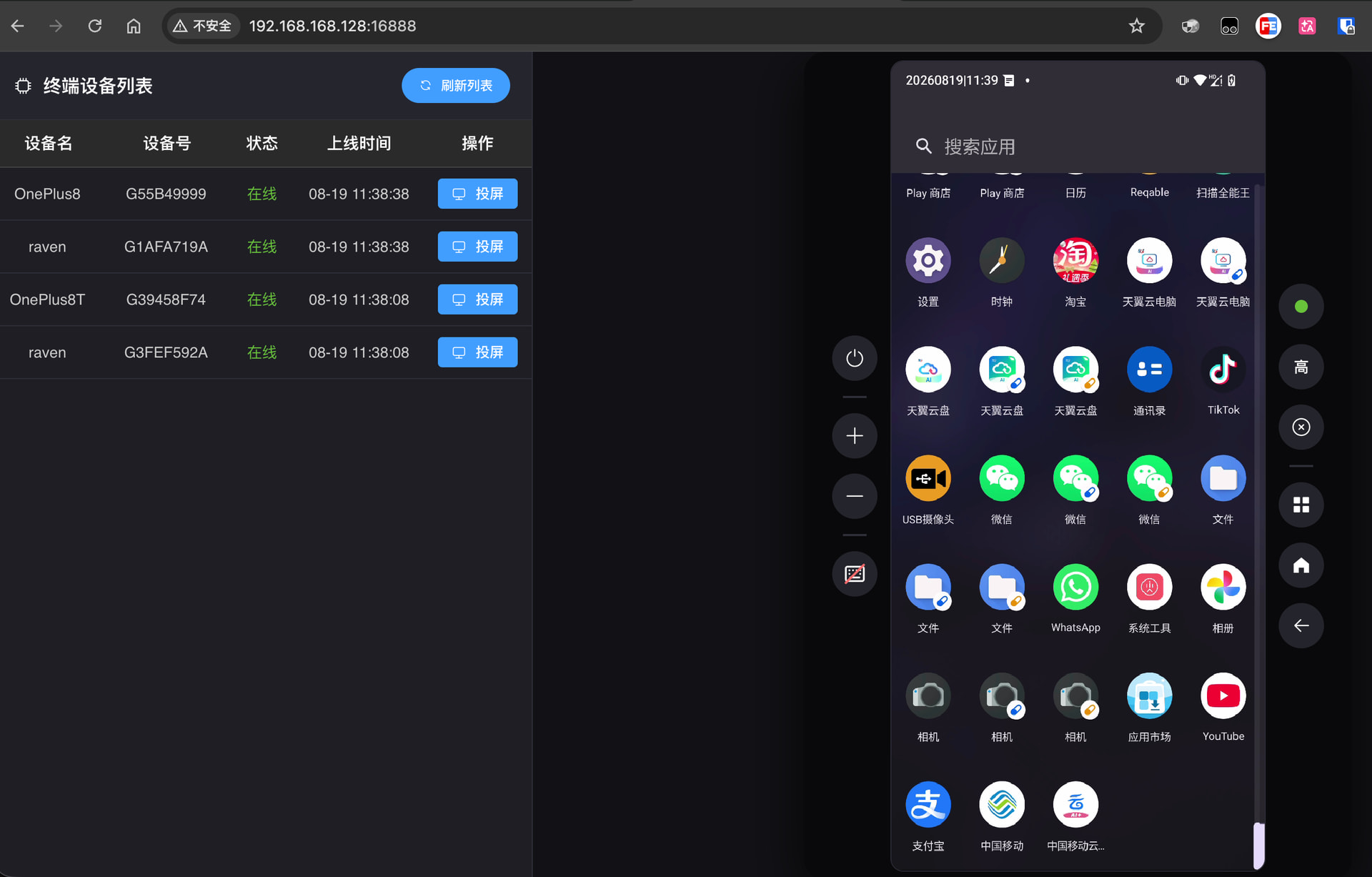1372x877 pixels.
Task: Click the phone Home control button
Action: 1301,565
